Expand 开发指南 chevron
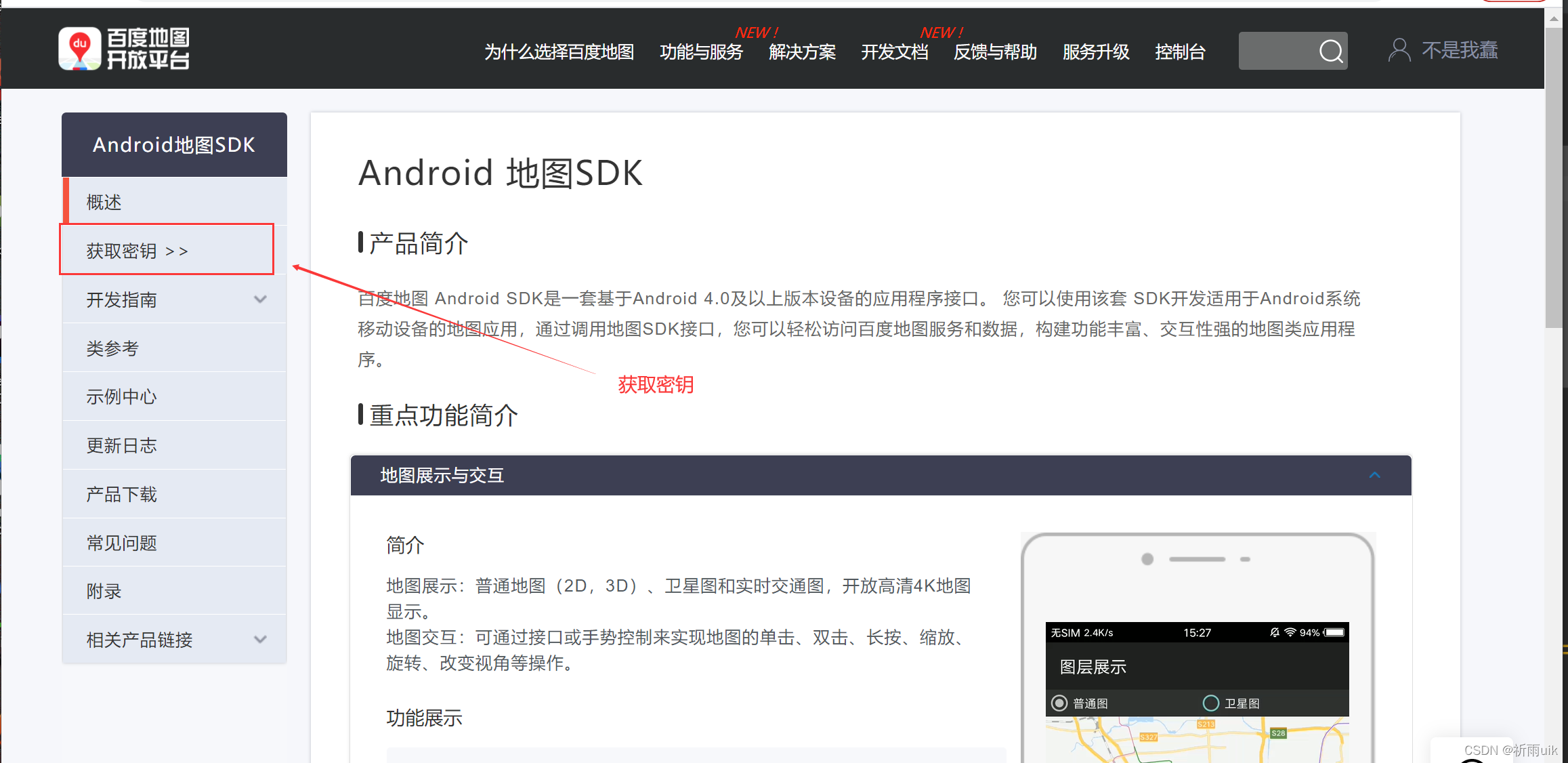This screenshot has height=763, width=1568. pos(260,299)
